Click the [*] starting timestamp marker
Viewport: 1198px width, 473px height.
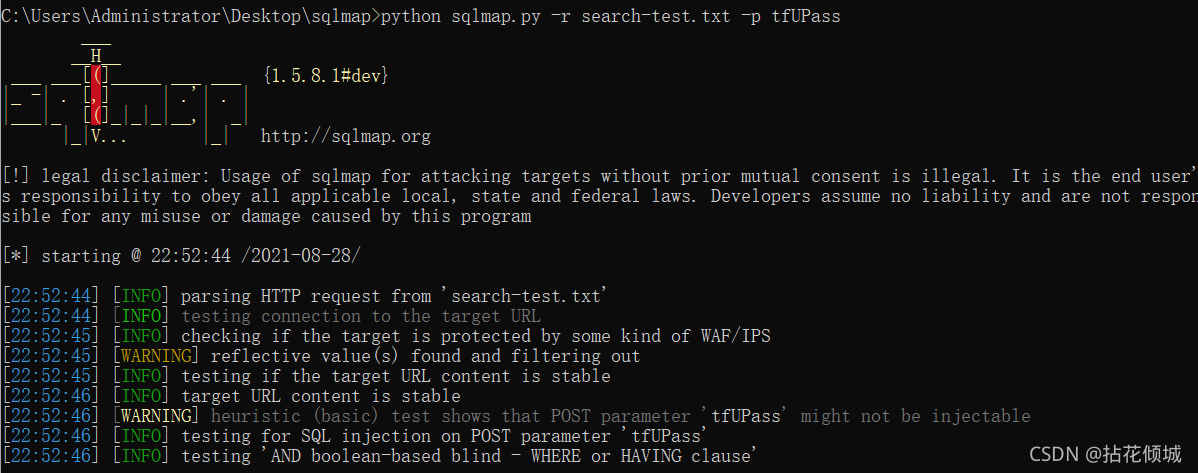pyautogui.click(x=17, y=256)
